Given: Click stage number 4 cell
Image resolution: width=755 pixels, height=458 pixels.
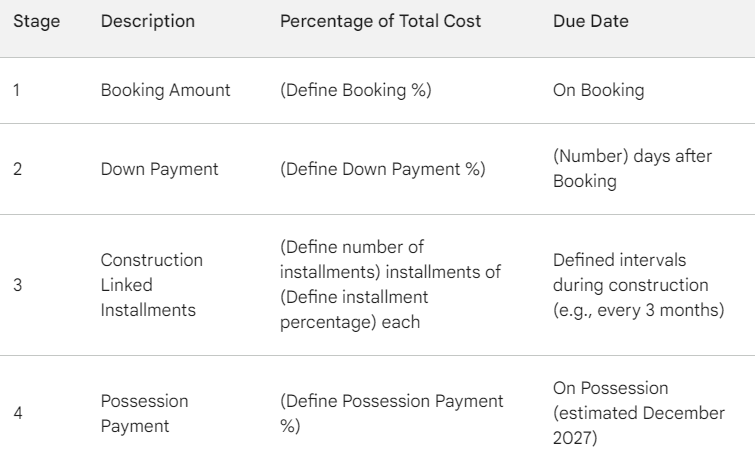Looking at the screenshot, I should click(x=17, y=413).
